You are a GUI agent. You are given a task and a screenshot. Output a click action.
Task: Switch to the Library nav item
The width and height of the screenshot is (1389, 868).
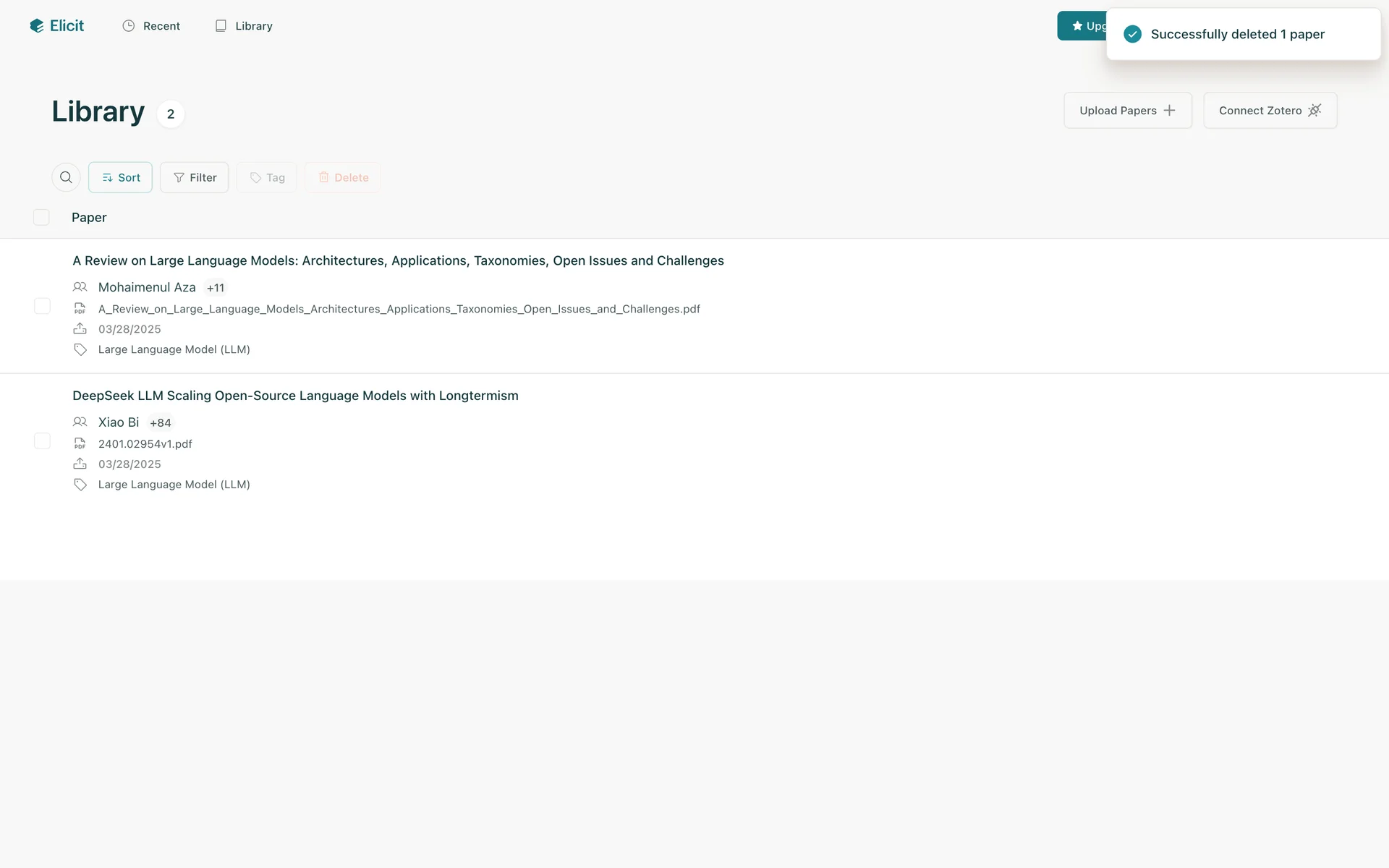pos(244,26)
